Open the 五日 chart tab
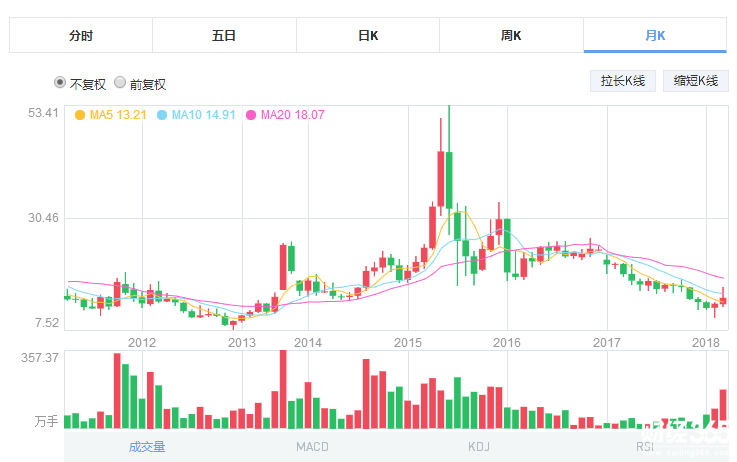 pos(224,36)
